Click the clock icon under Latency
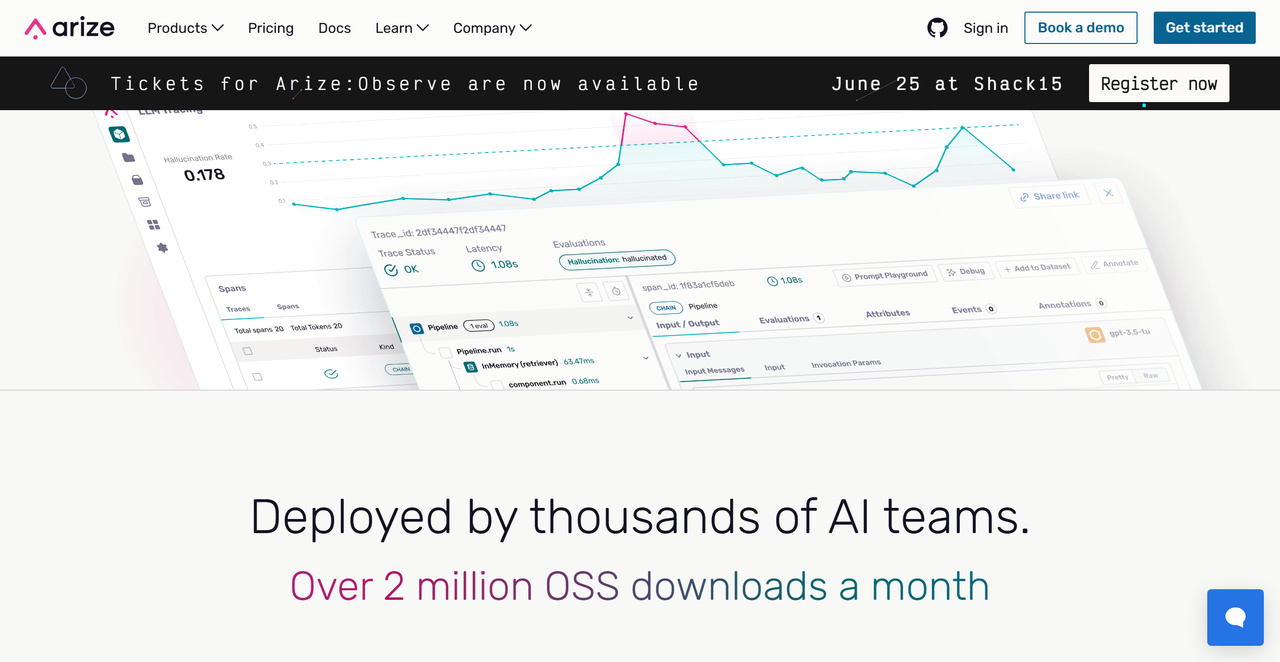The height and width of the screenshot is (662, 1280). point(478,265)
